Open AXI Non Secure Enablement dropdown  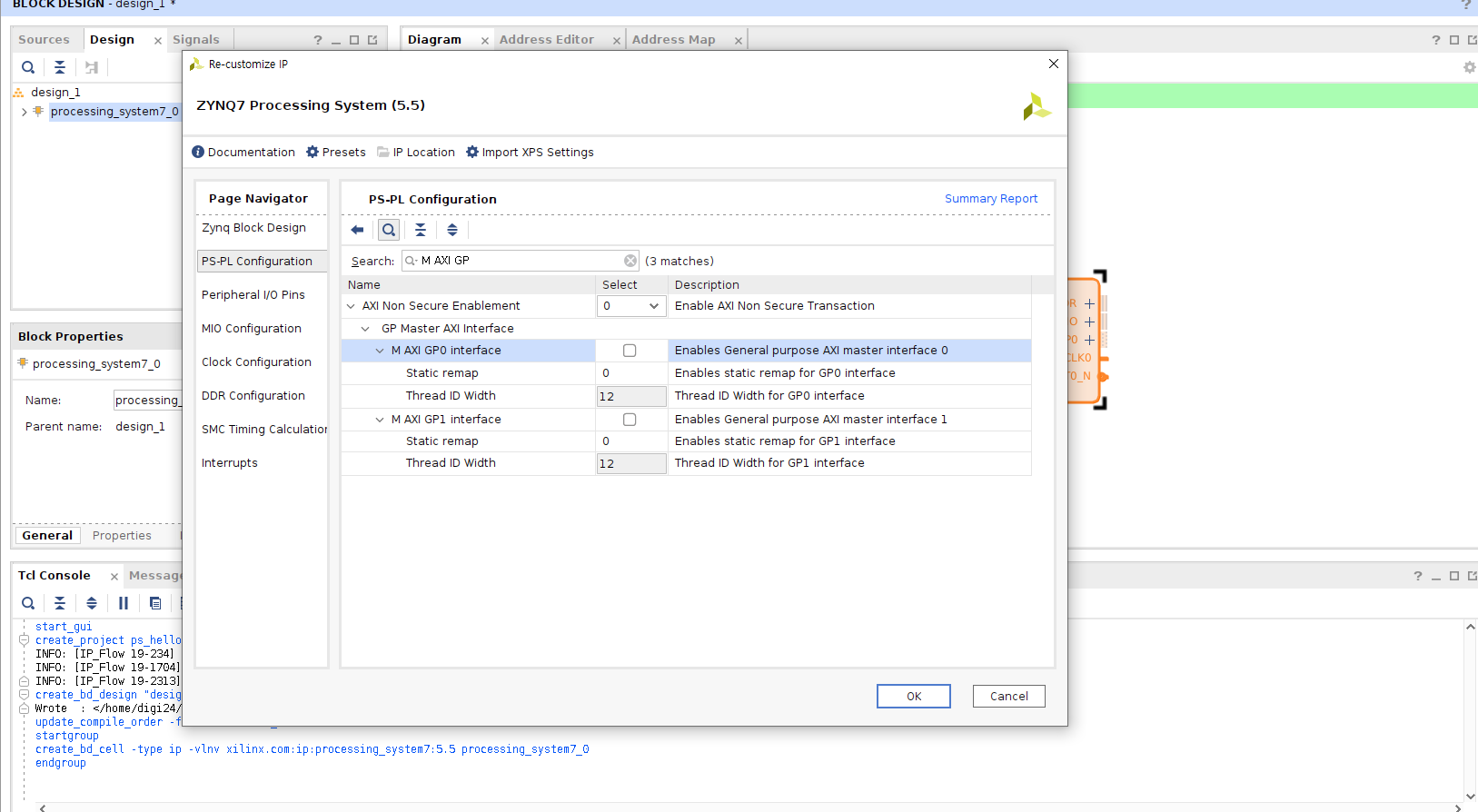(x=630, y=306)
